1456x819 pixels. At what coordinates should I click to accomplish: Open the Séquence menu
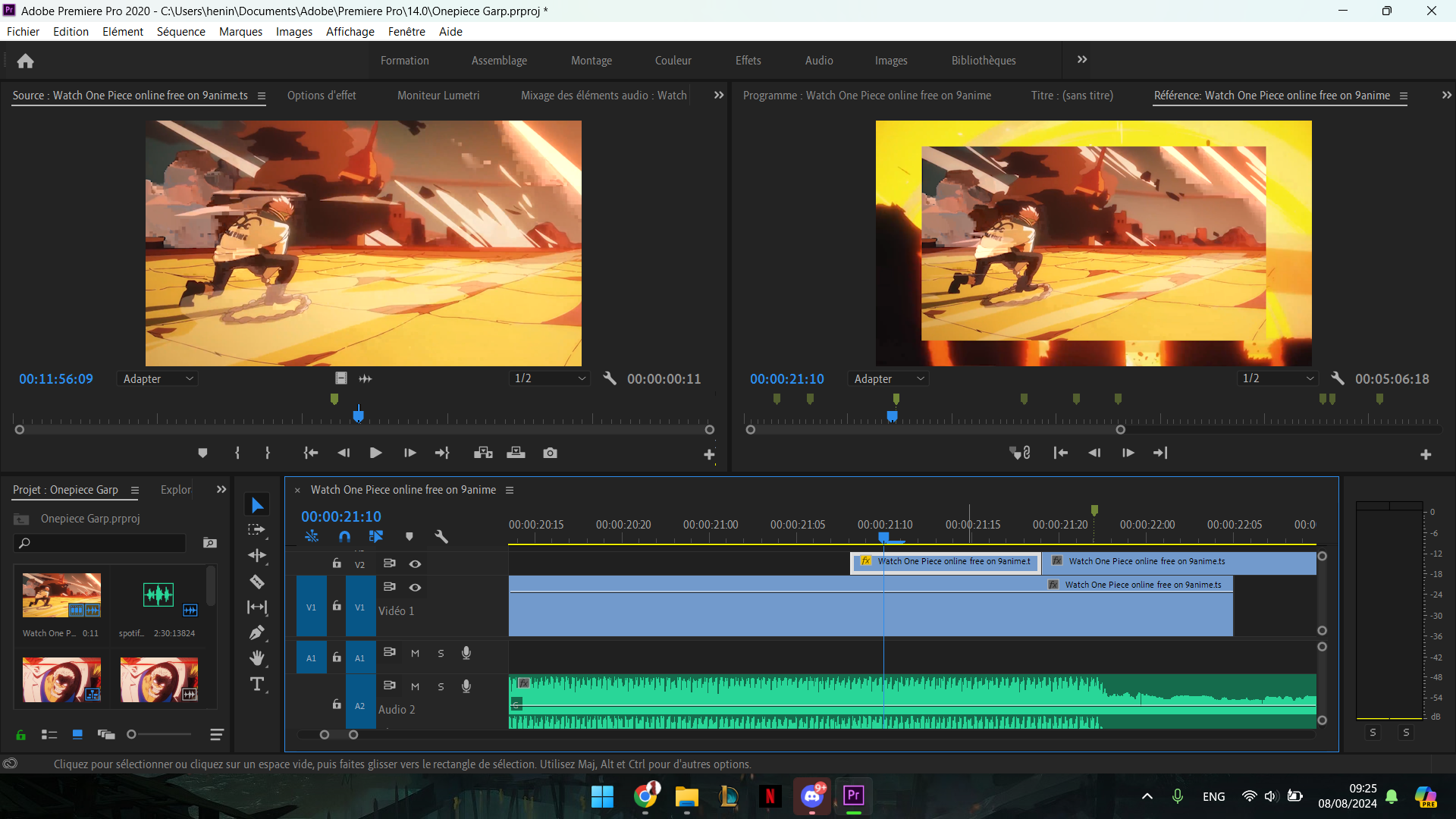(x=180, y=31)
